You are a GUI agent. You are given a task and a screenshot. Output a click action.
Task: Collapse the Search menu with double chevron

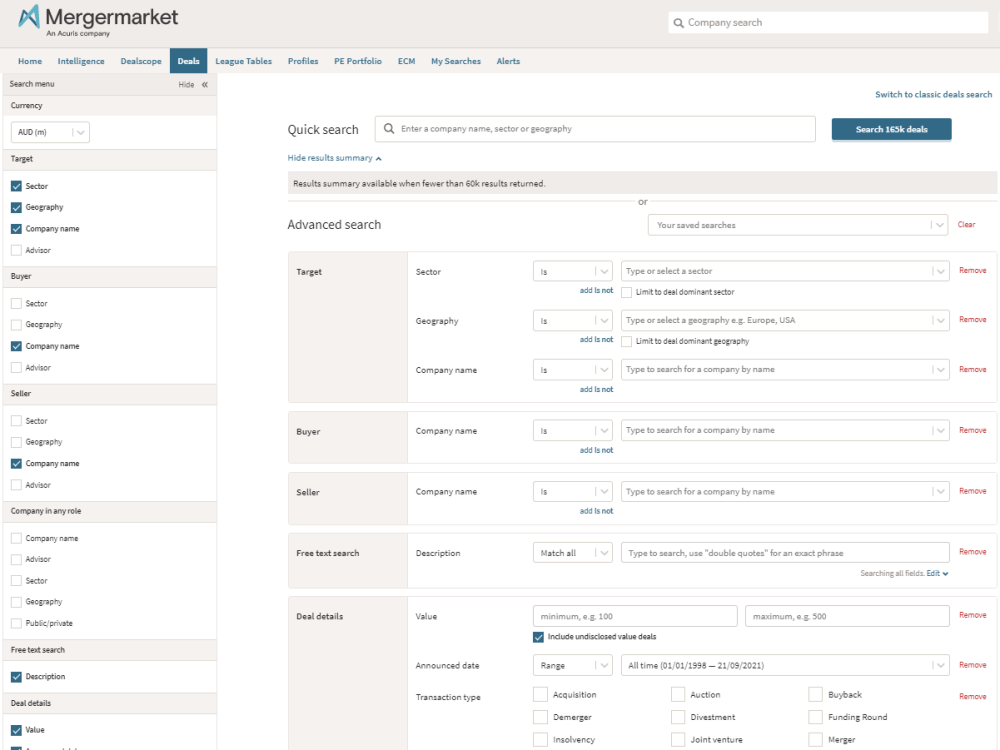(x=205, y=84)
